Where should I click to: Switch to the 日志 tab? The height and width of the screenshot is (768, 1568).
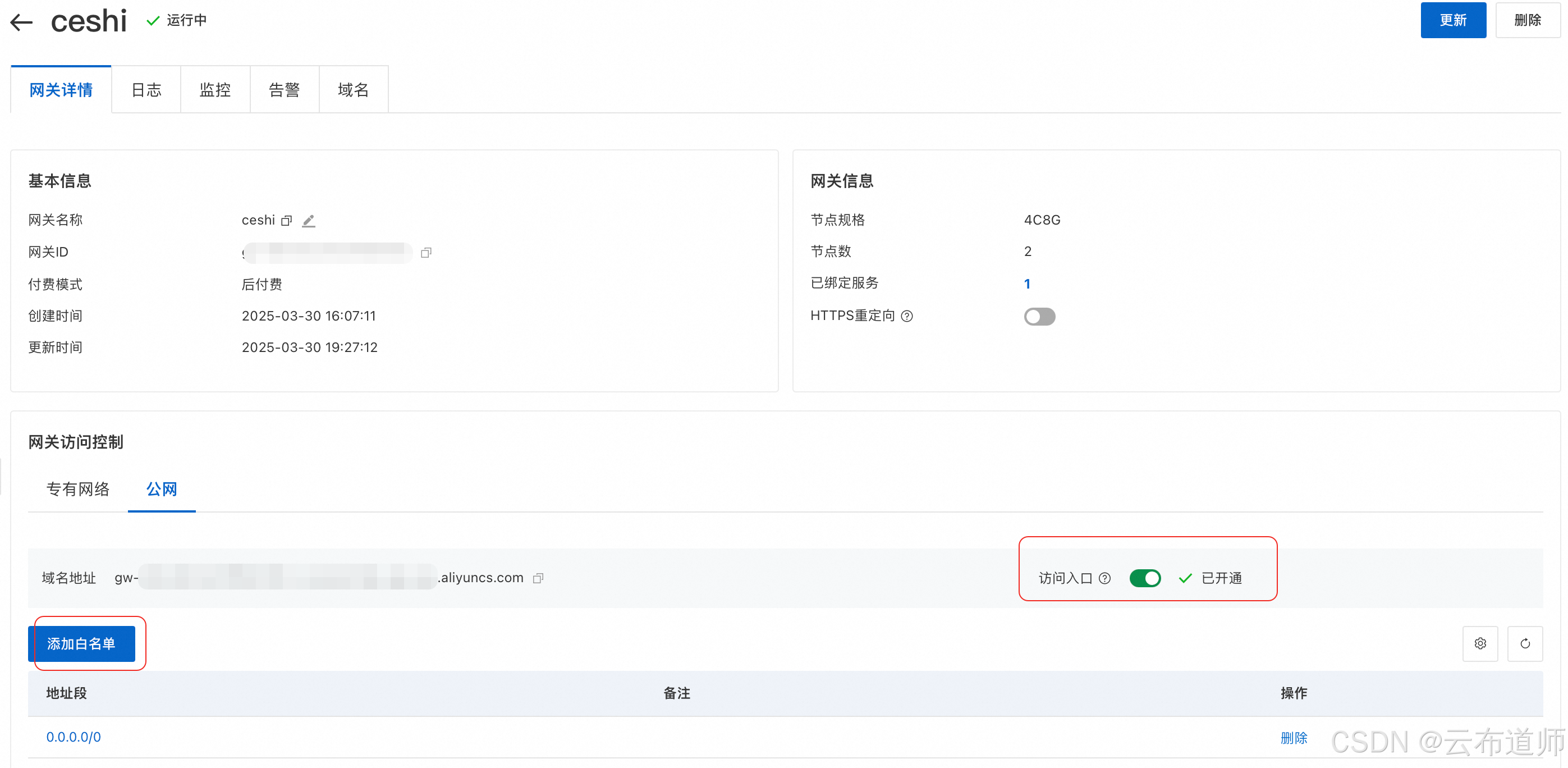[146, 90]
